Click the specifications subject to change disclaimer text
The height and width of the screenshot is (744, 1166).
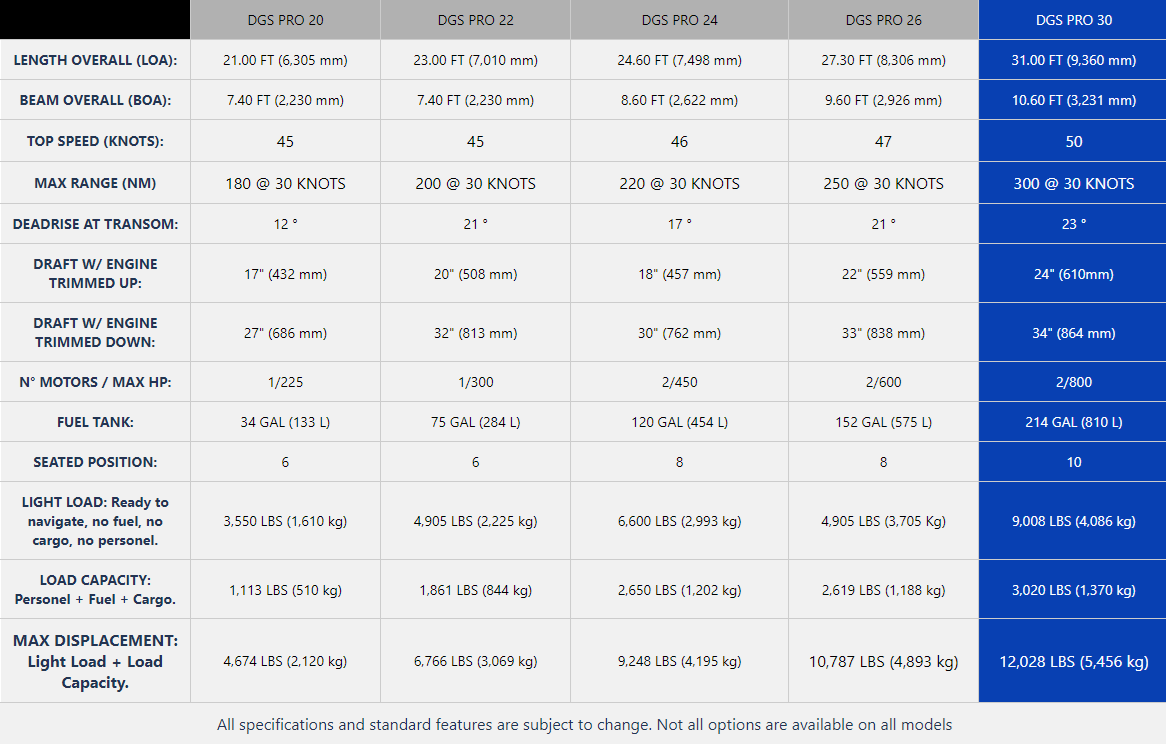584,724
